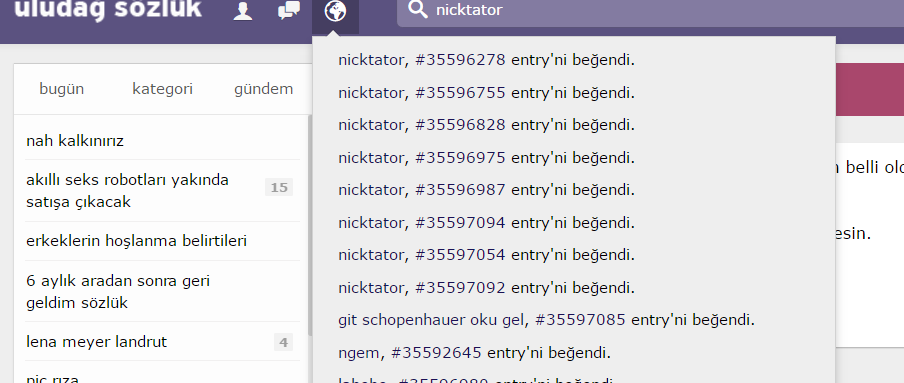Open the lena meyer landrut topic
Image resolution: width=904 pixels, height=383 pixels.
tap(96, 342)
